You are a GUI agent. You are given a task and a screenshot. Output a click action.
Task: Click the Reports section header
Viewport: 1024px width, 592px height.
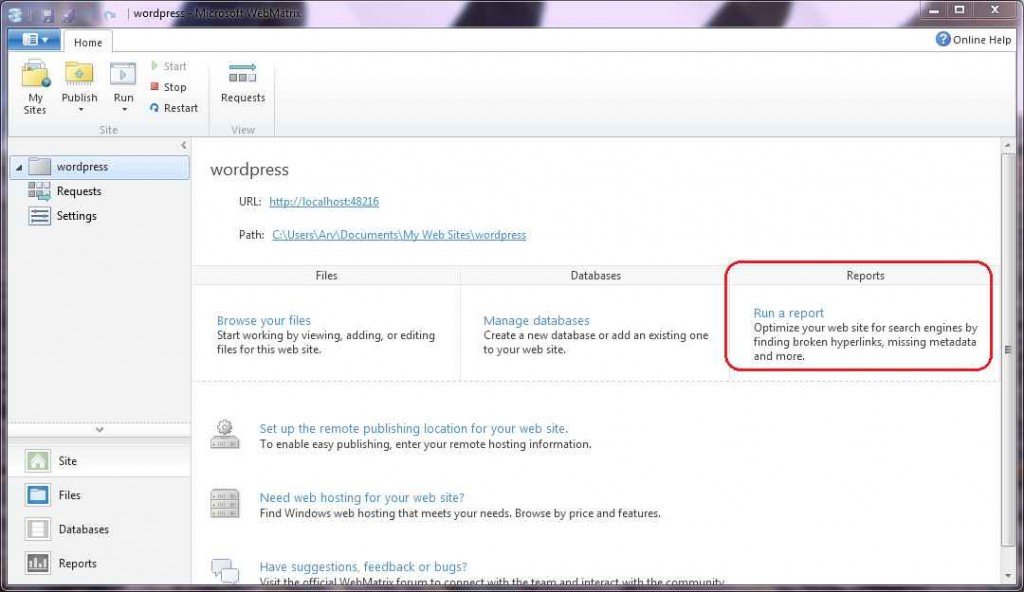click(x=865, y=276)
